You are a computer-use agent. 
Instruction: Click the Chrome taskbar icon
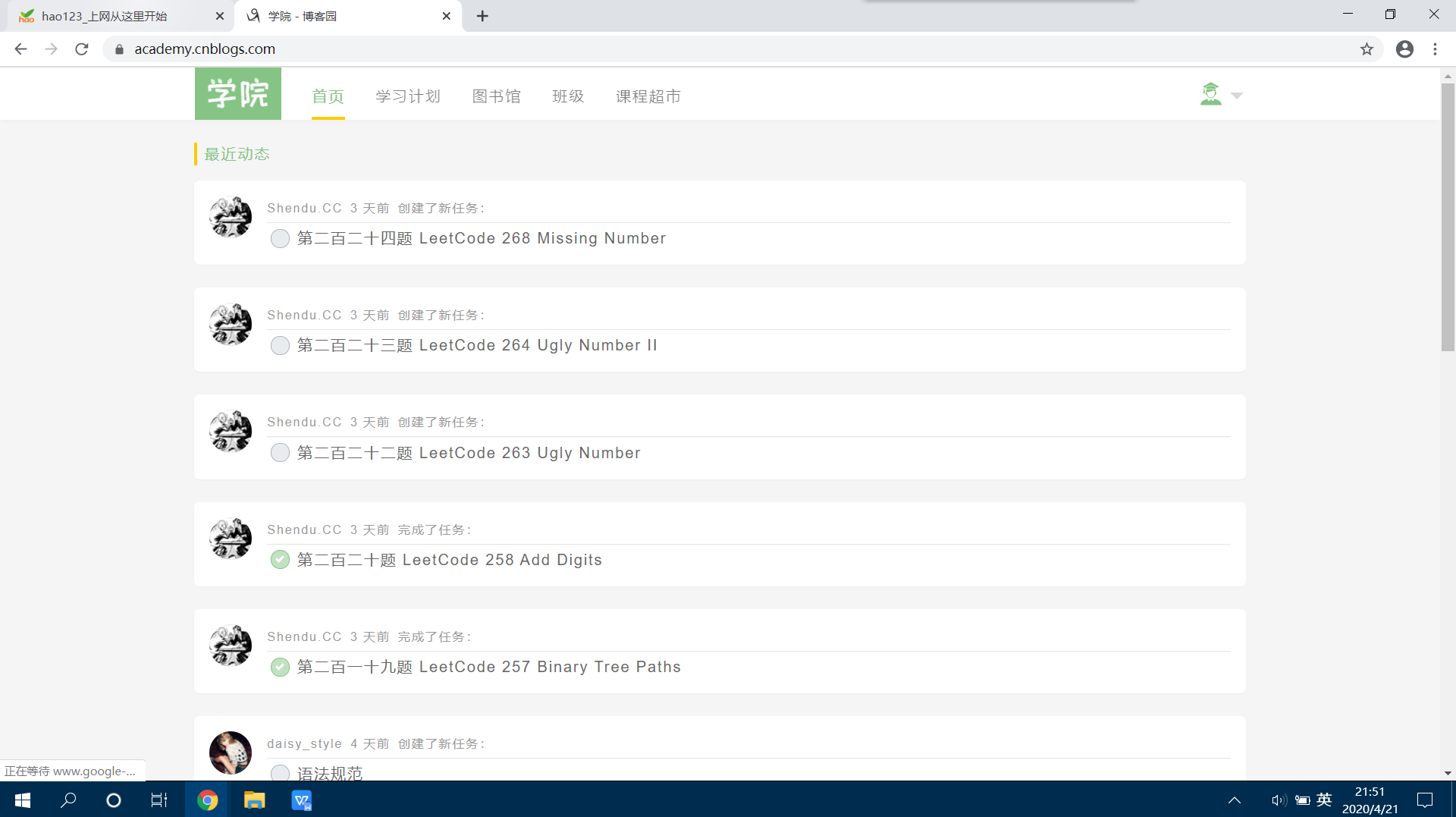(x=207, y=800)
